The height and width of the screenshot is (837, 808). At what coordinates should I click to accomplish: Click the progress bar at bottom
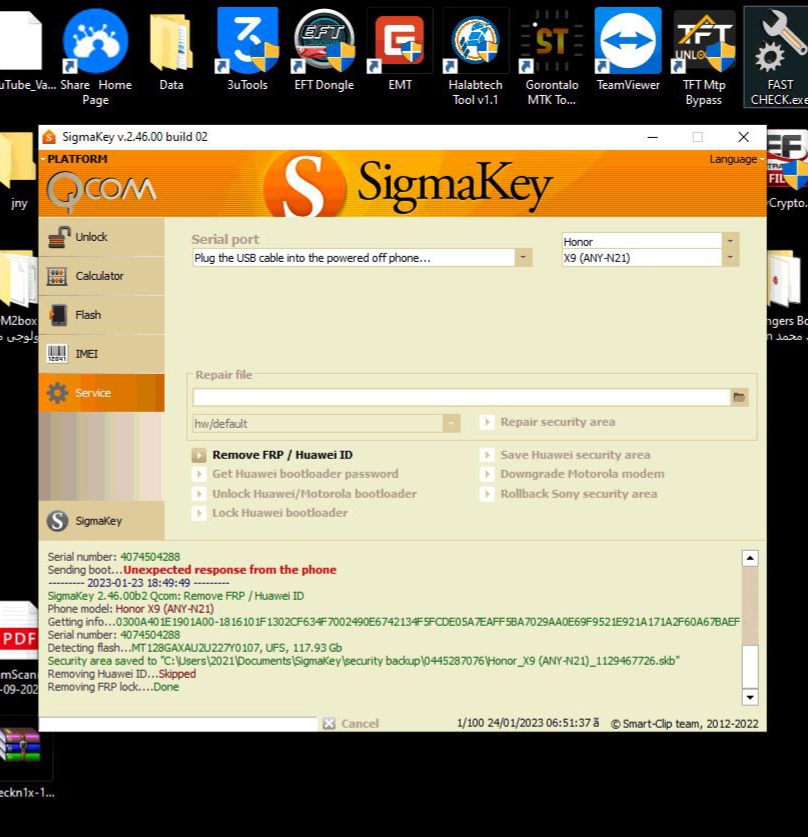pos(178,723)
